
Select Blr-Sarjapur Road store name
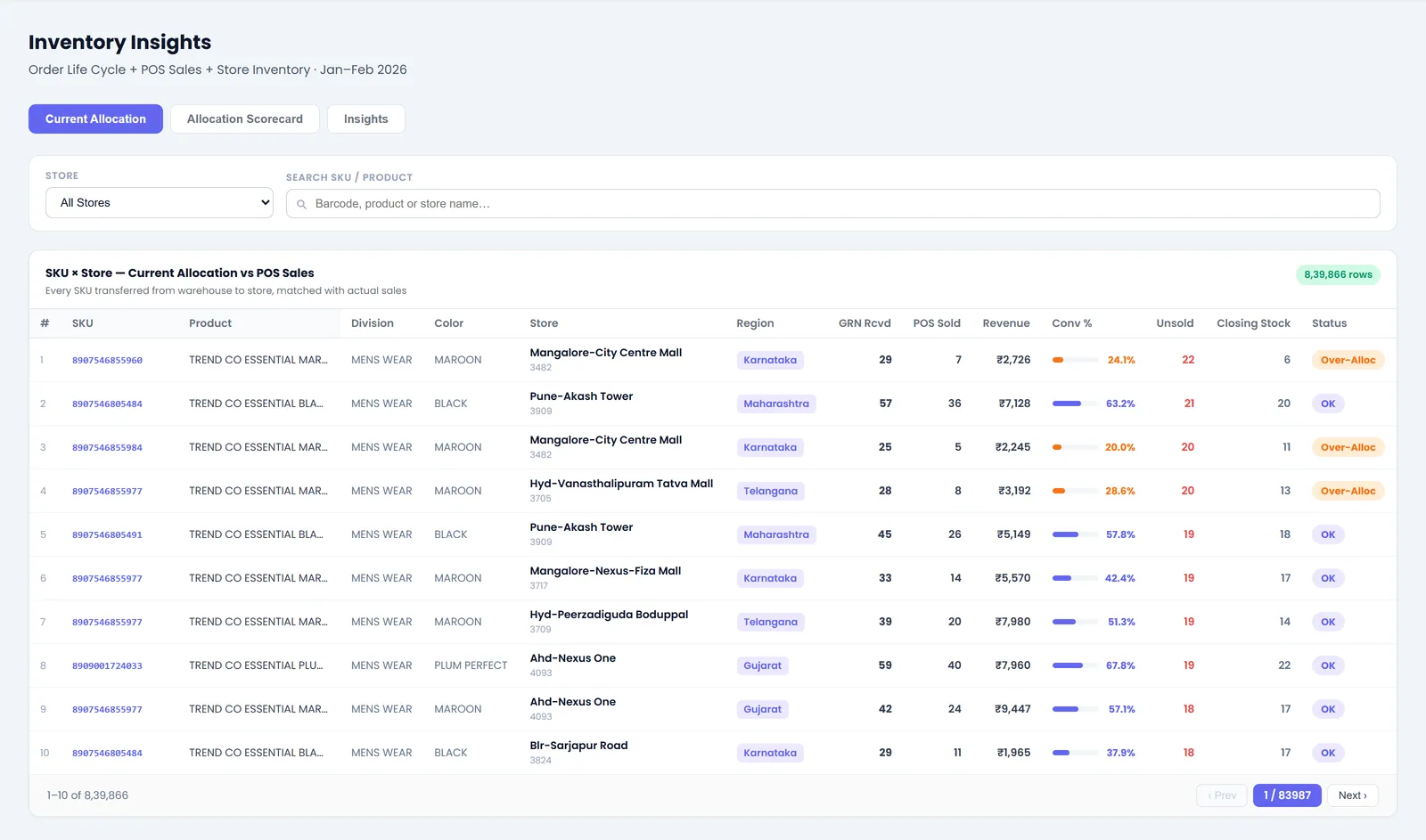tap(578, 746)
